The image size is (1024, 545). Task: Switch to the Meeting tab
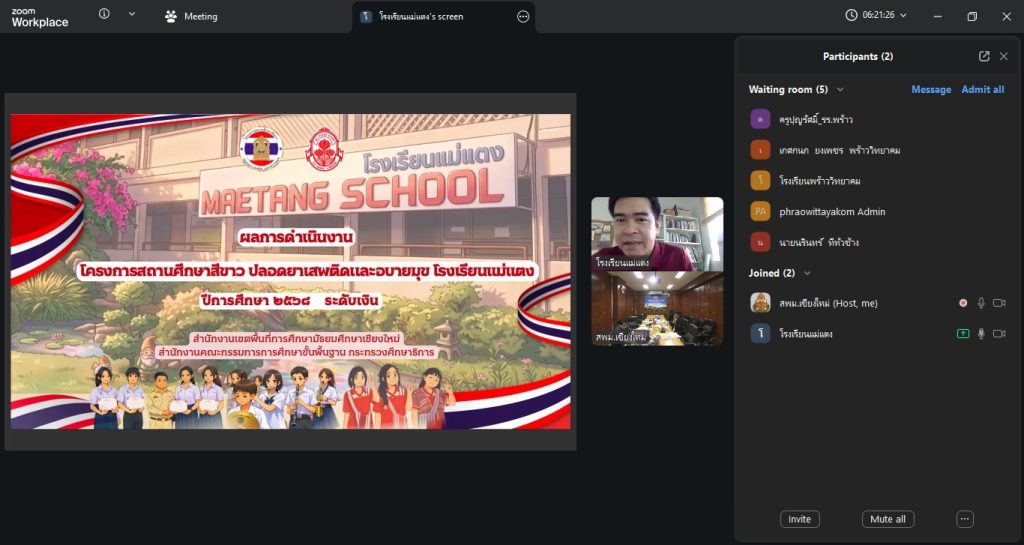click(191, 16)
